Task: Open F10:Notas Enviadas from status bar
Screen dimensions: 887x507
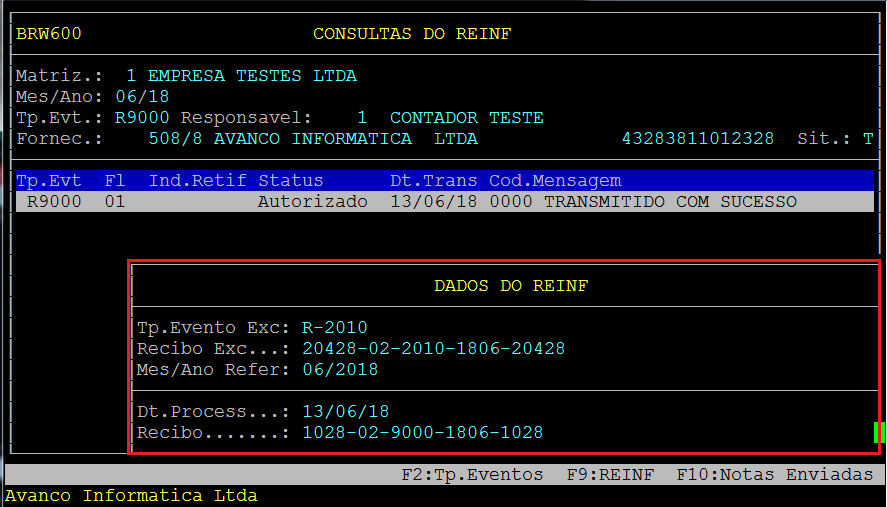Action: [x=774, y=475]
